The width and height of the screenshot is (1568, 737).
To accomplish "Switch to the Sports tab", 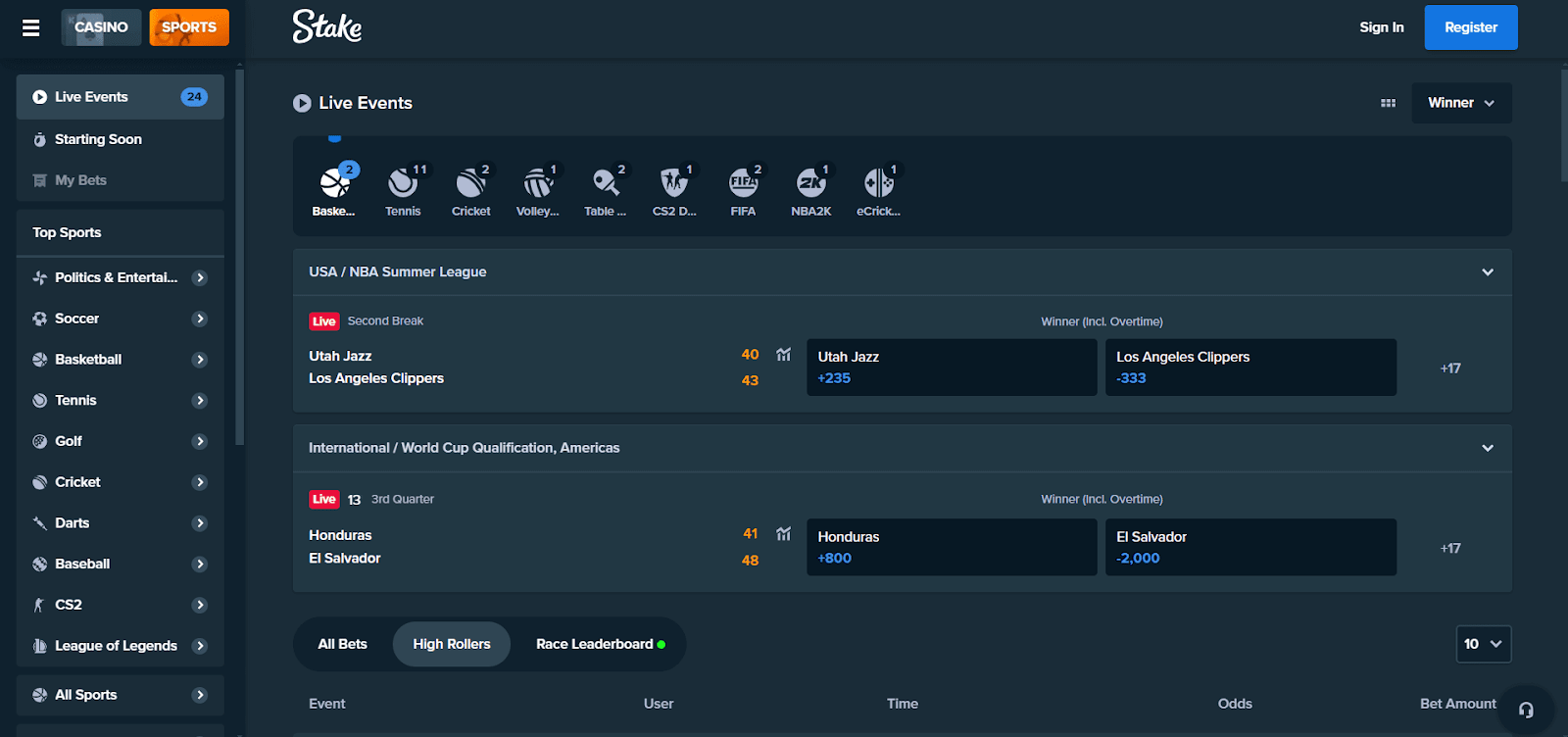I will 189,27.
